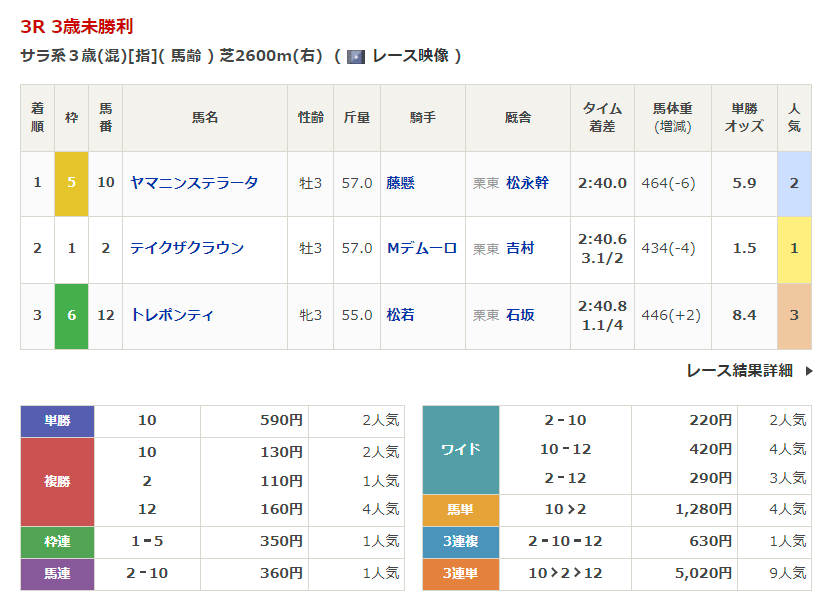Open horse ヤマニンステラータ profile link
832x601 pixels.
[194, 183]
